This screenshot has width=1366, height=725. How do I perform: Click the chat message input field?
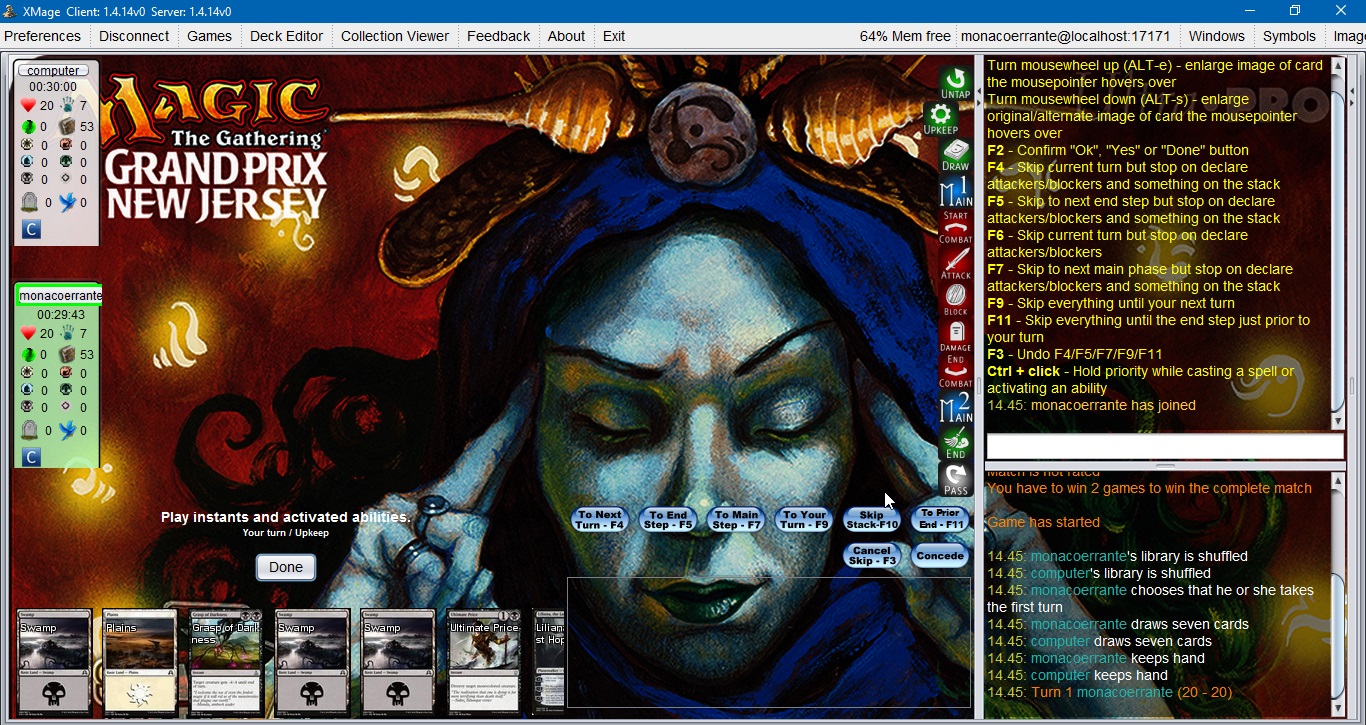click(x=1165, y=446)
